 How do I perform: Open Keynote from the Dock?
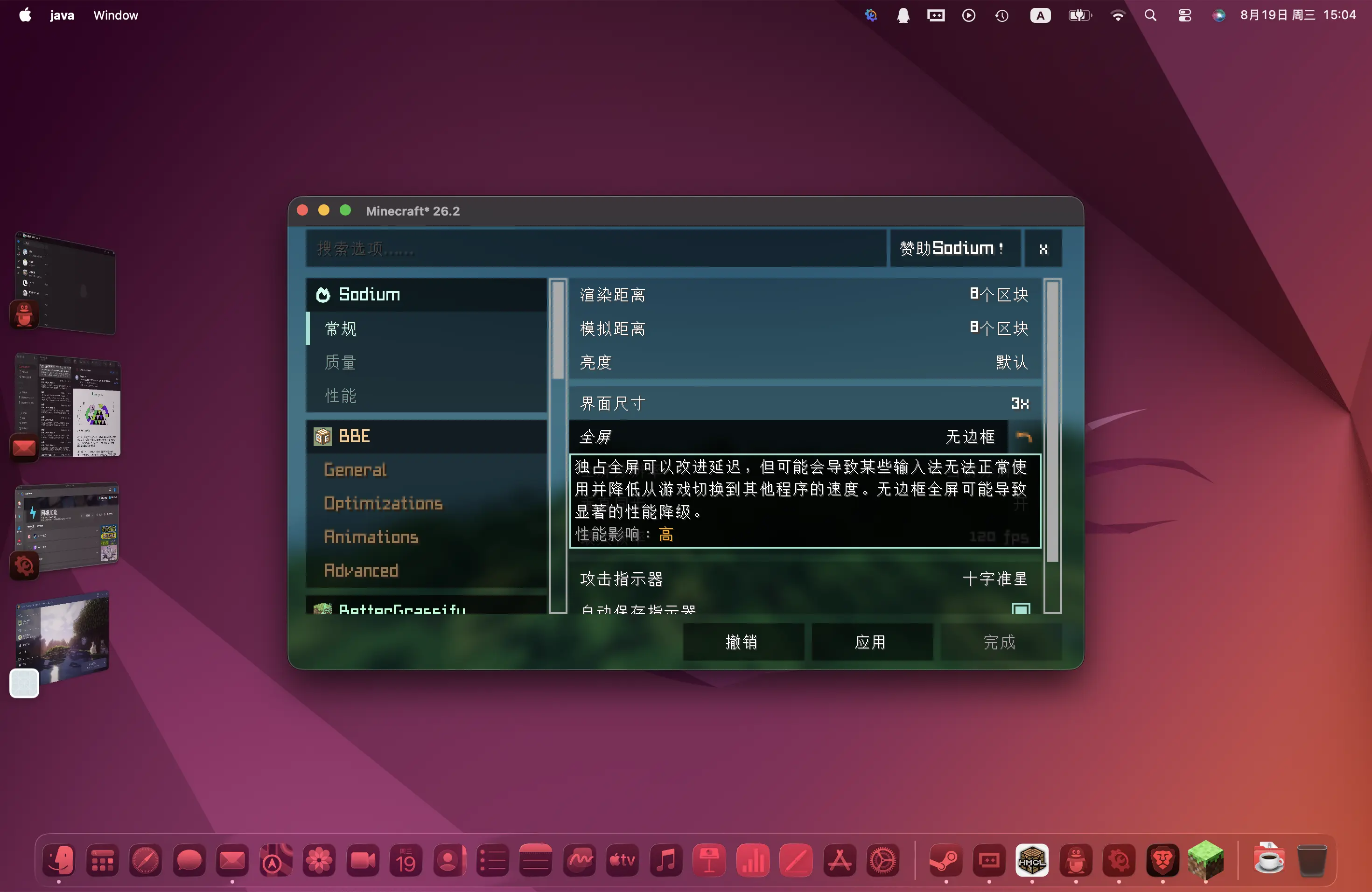pyautogui.click(x=710, y=860)
